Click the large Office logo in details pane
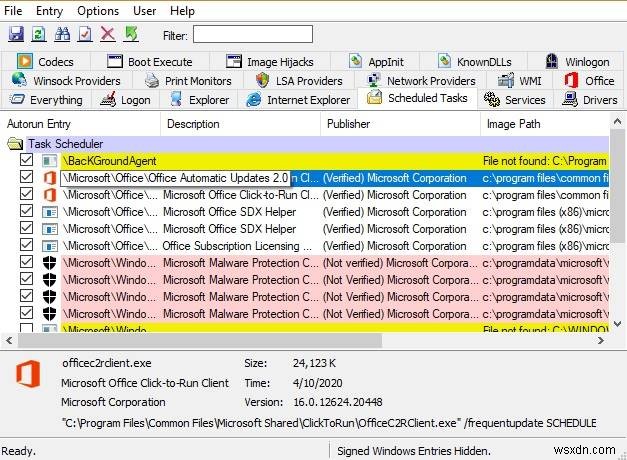 28,374
